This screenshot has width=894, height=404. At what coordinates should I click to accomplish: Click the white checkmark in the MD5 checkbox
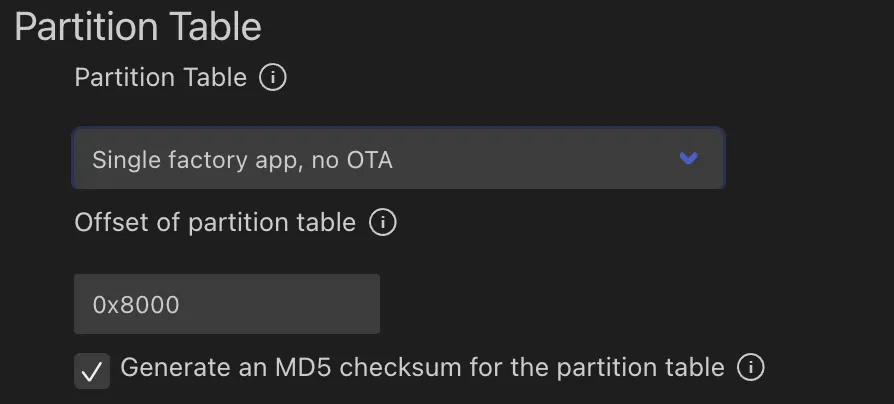pyautogui.click(x=91, y=372)
